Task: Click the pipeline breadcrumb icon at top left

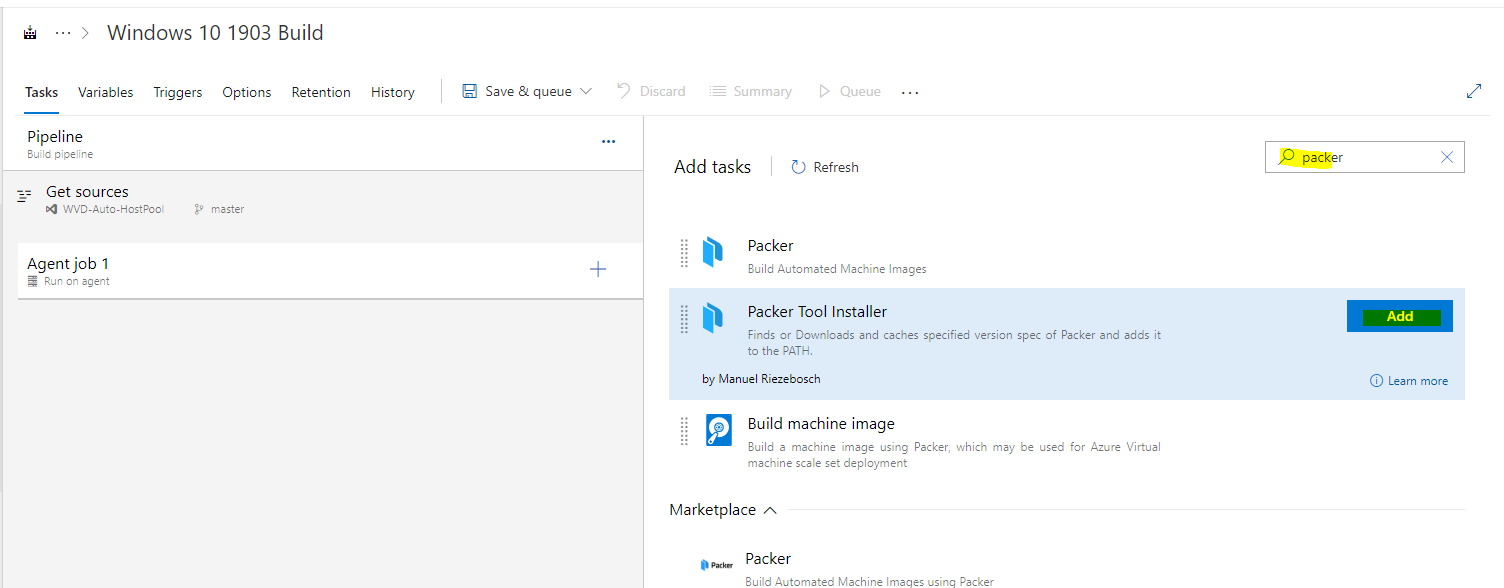Action: [x=29, y=31]
